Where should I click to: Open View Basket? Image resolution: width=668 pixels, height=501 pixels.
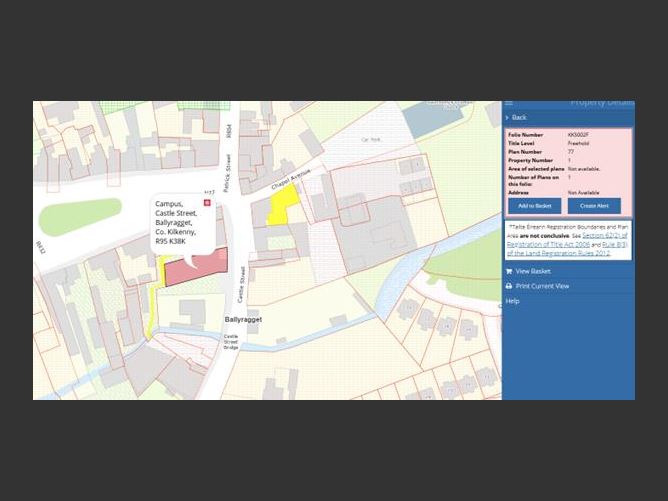coord(533,271)
